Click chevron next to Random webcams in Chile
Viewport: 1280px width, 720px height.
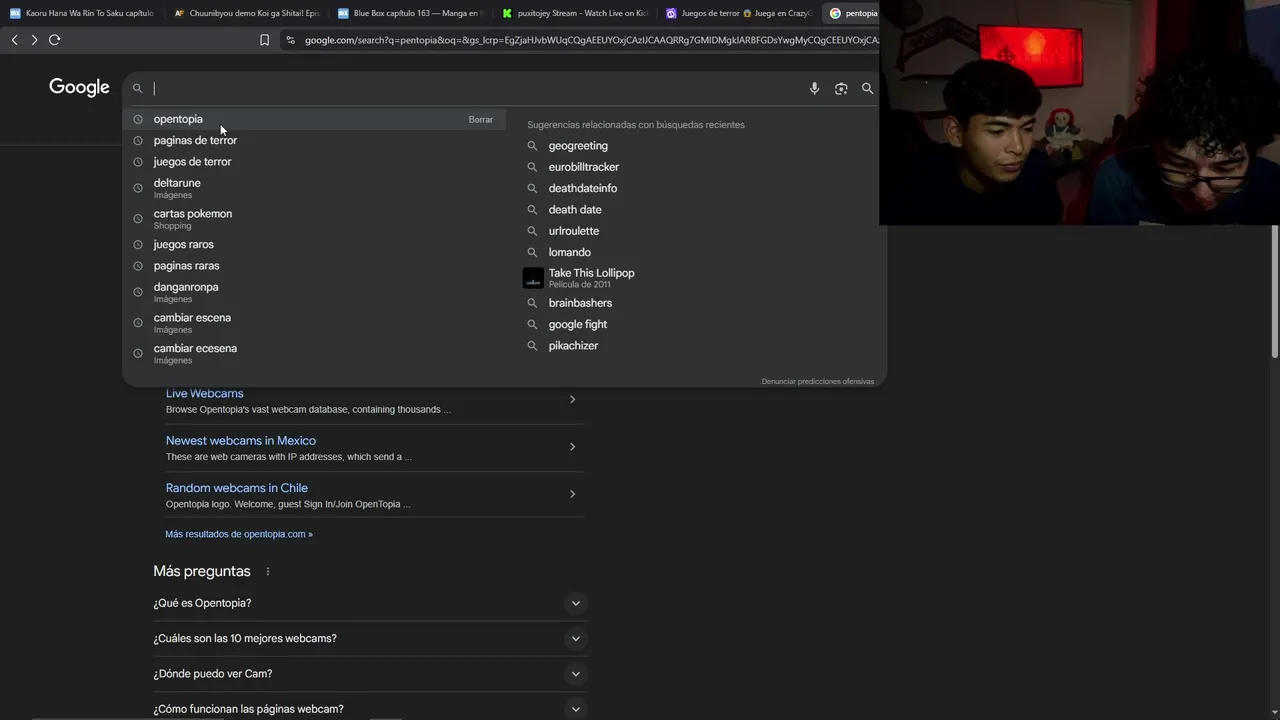[572, 494]
